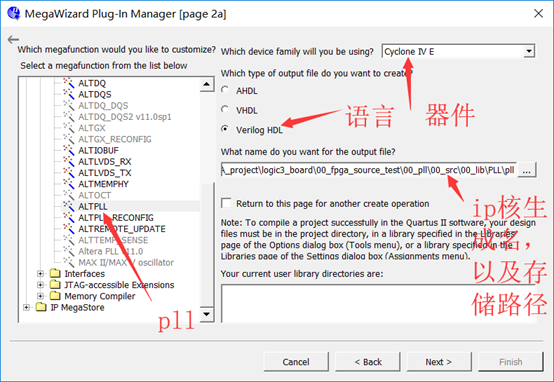Click the ALTLVDS_RX icon
Image resolution: width=554 pixels, height=382 pixels.
(69, 161)
